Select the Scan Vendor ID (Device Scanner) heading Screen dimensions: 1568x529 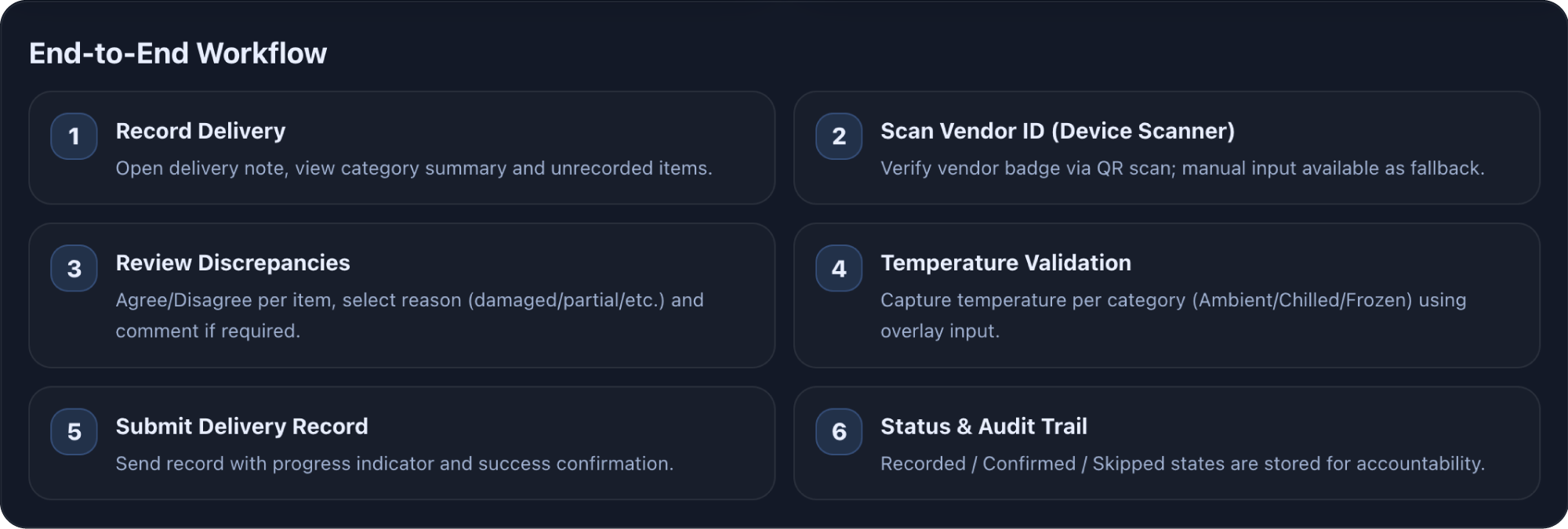(1057, 131)
